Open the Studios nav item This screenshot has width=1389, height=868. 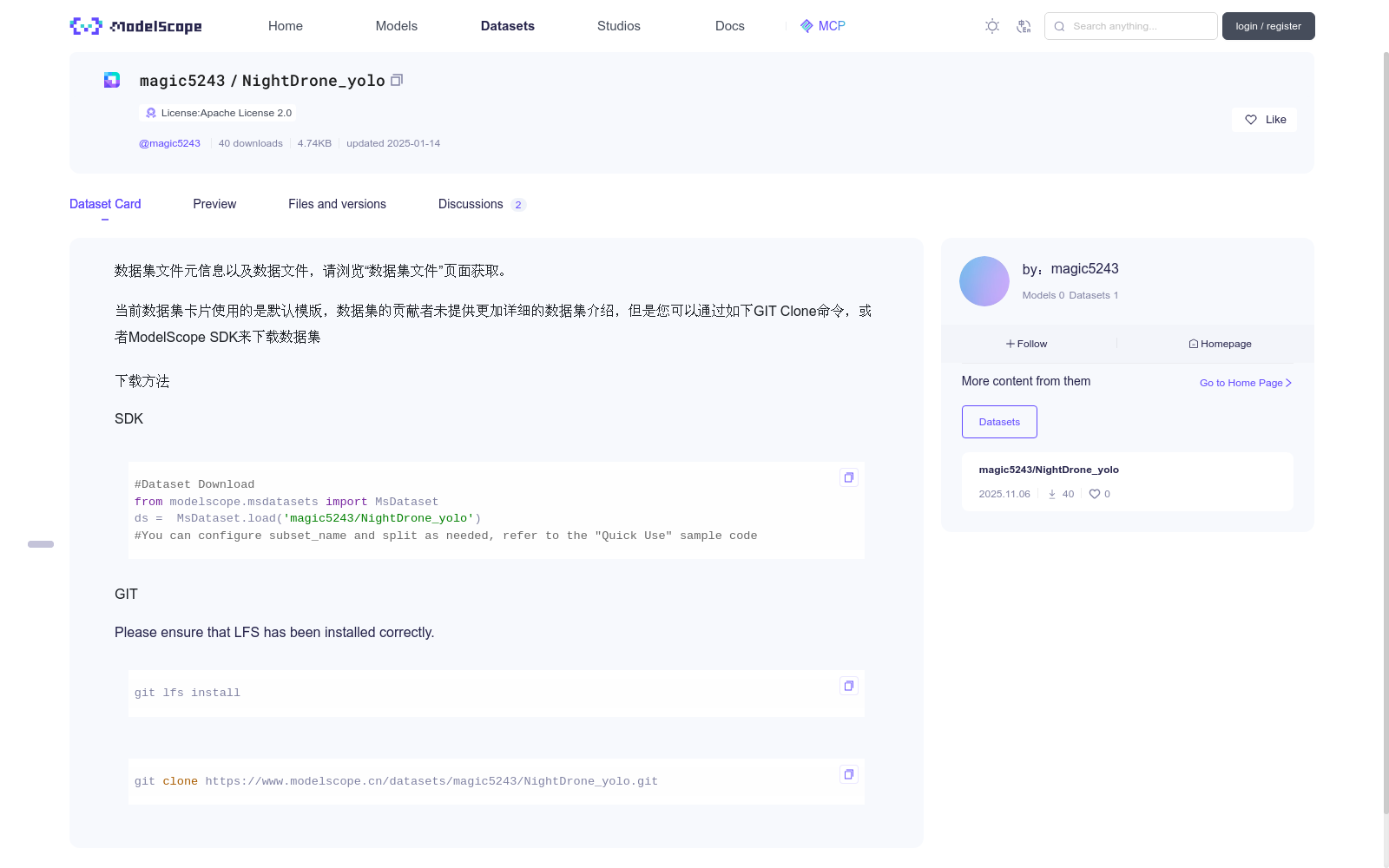[x=619, y=26]
